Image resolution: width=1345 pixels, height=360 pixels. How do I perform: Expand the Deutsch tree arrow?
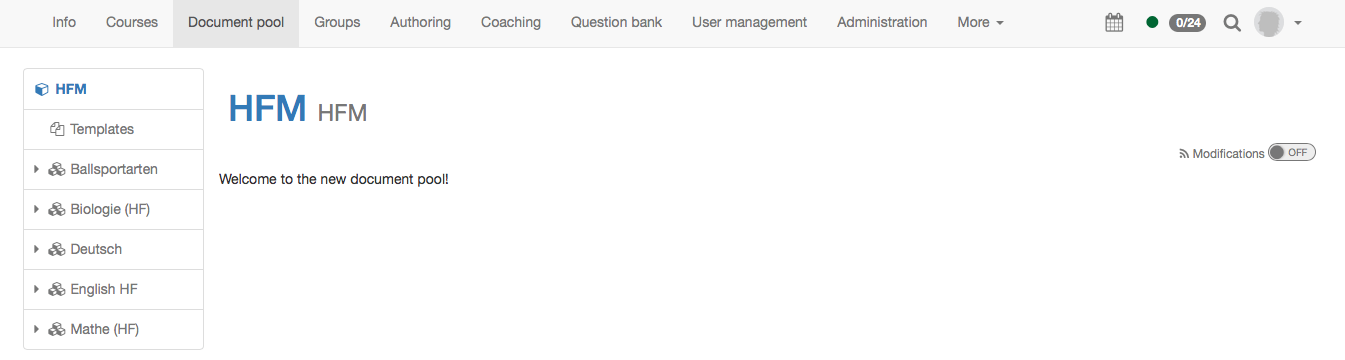(37, 249)
